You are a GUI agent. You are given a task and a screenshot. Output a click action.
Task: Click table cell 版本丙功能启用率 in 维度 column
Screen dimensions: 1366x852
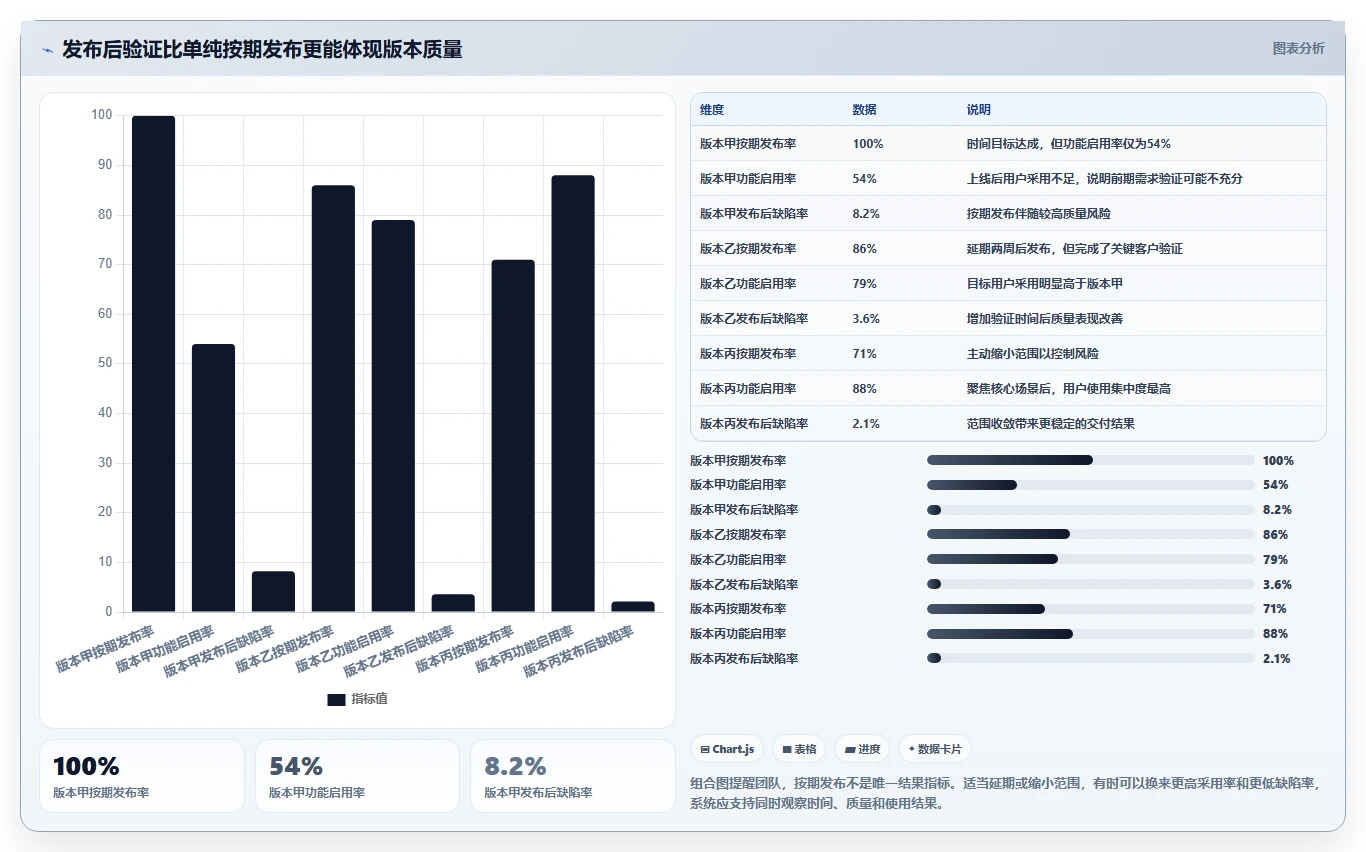tap(748, 389)
